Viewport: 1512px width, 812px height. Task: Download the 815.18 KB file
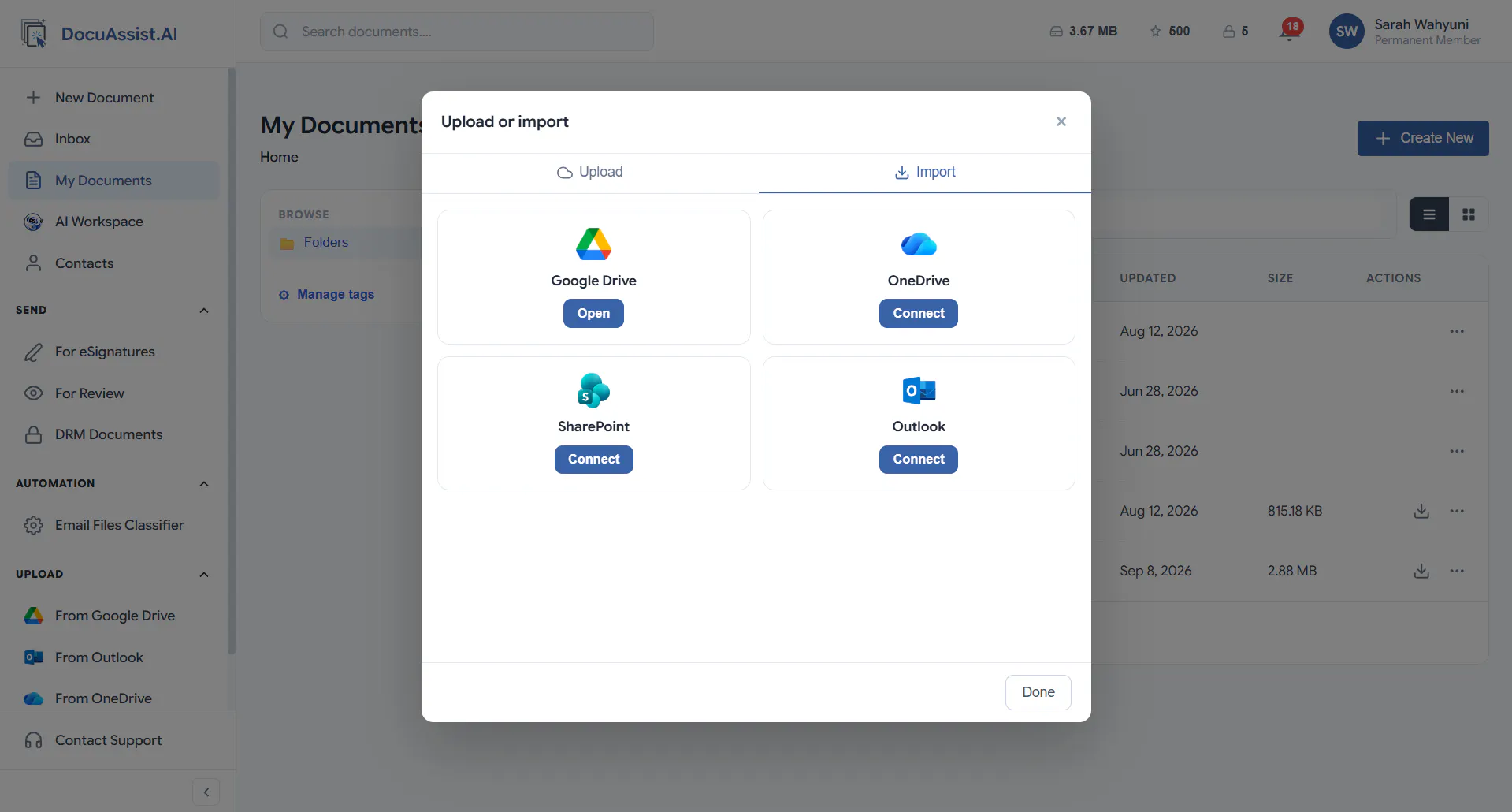(x=1421, y=511)
